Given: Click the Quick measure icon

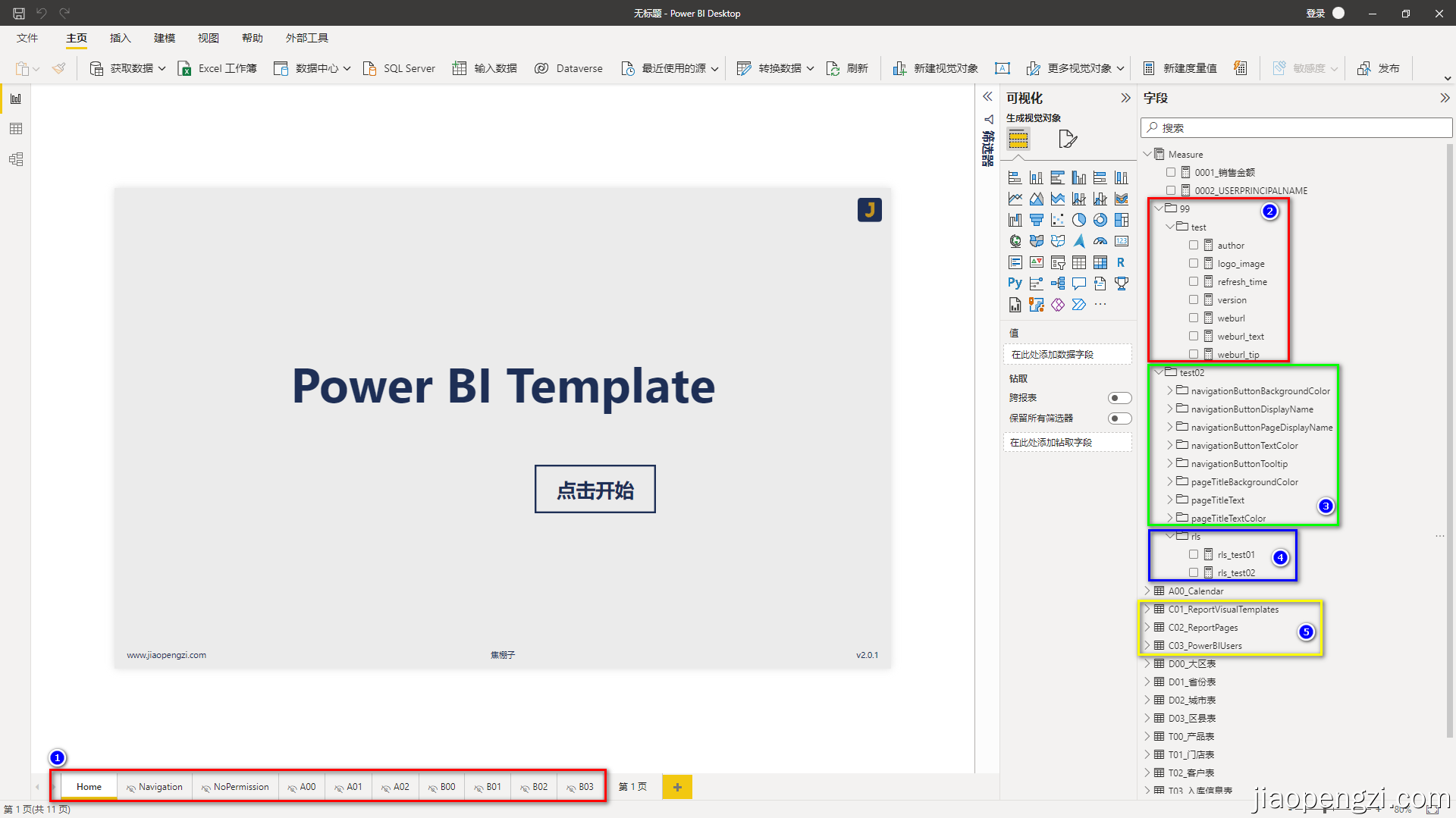Looking at the screenshot, I should [x=1241, y=68].
